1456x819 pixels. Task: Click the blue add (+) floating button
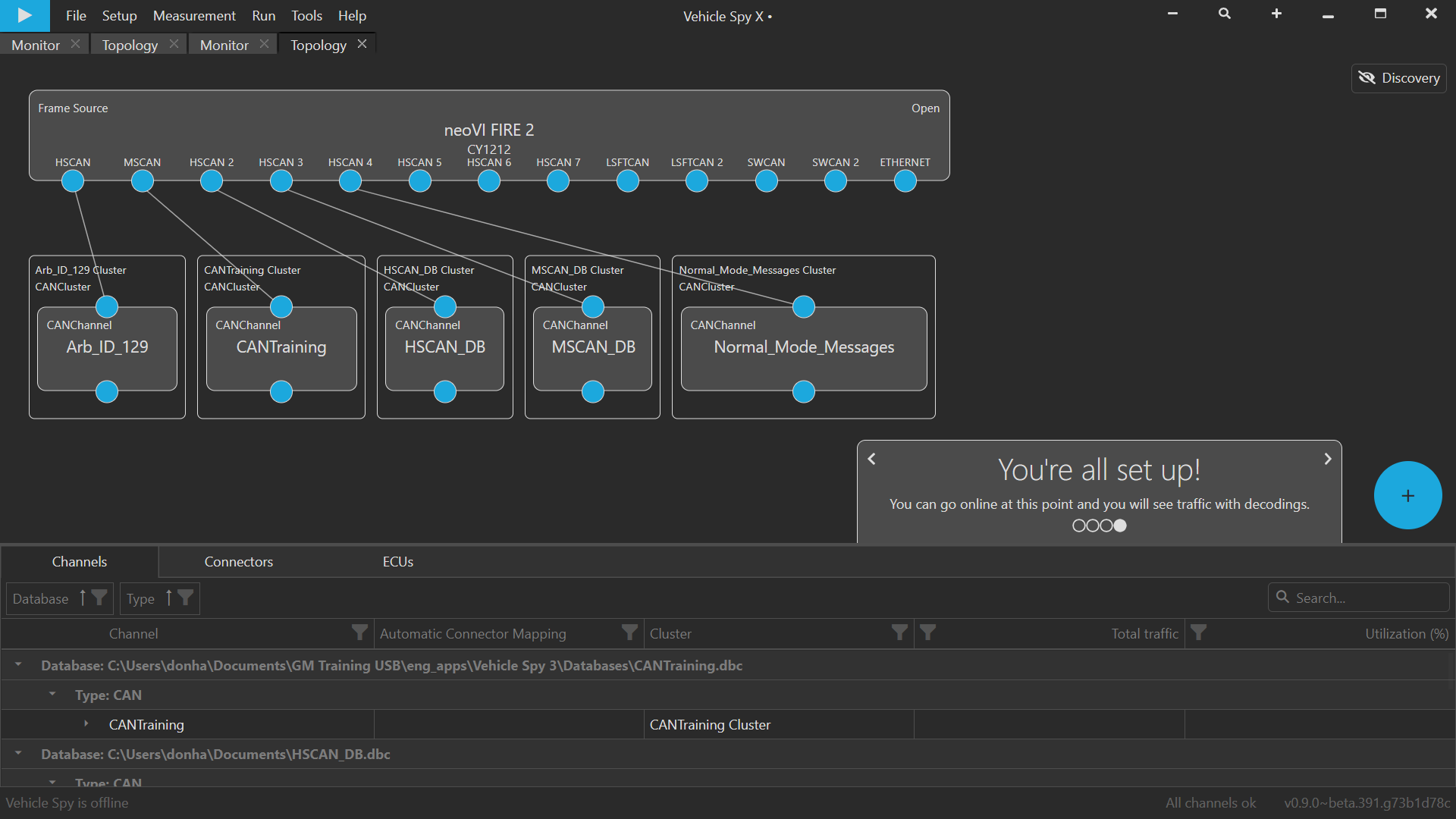(x=1408, y=495)
